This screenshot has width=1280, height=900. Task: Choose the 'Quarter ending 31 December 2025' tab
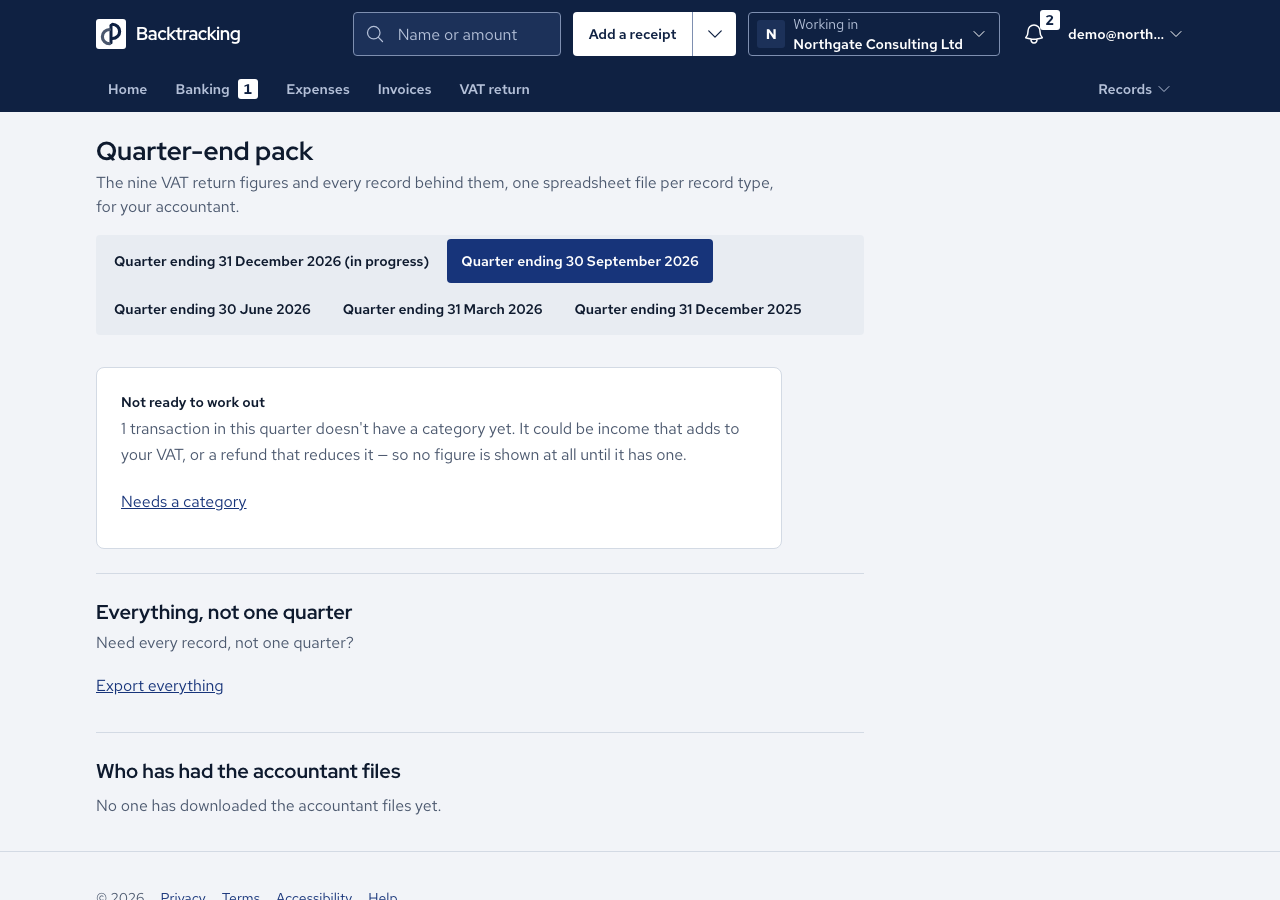tap(688, 309)
